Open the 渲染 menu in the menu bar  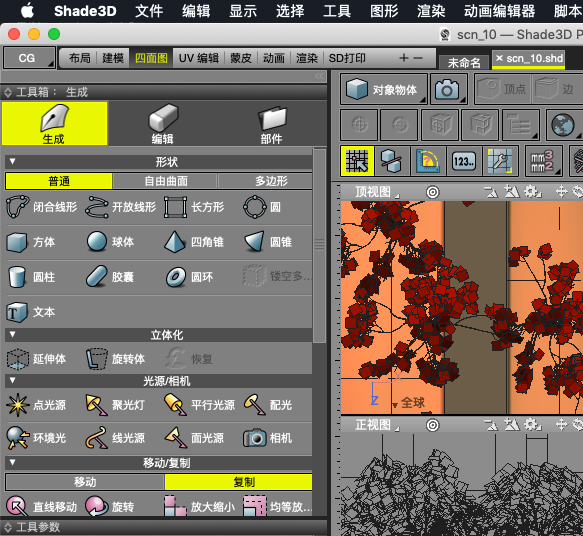pos(431,11)
